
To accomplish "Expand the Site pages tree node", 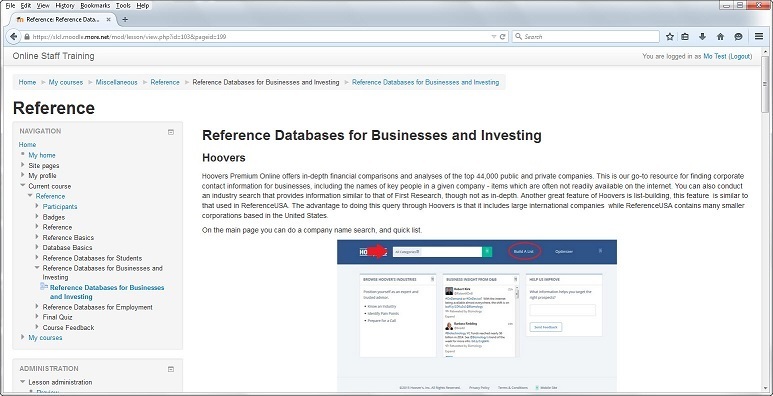I will pyautogui.click(x=23, y=165).
